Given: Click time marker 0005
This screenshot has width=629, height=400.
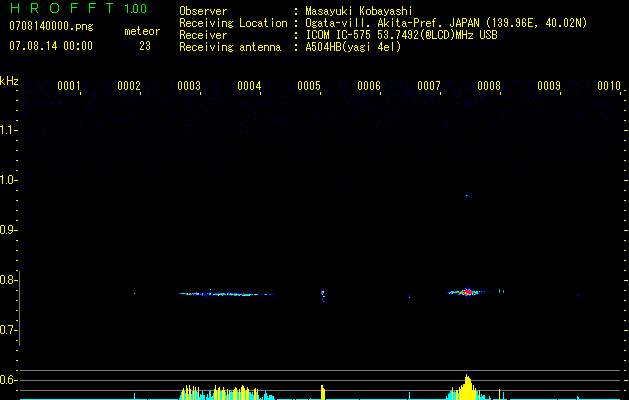Looking at the screenshot, I should pos(309,86).
